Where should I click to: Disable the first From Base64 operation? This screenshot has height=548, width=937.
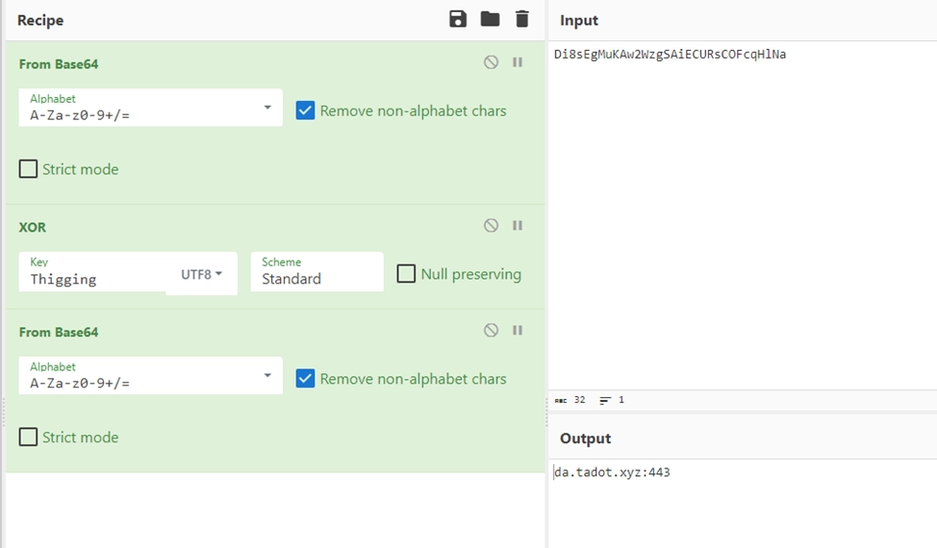tap(491, 62)
